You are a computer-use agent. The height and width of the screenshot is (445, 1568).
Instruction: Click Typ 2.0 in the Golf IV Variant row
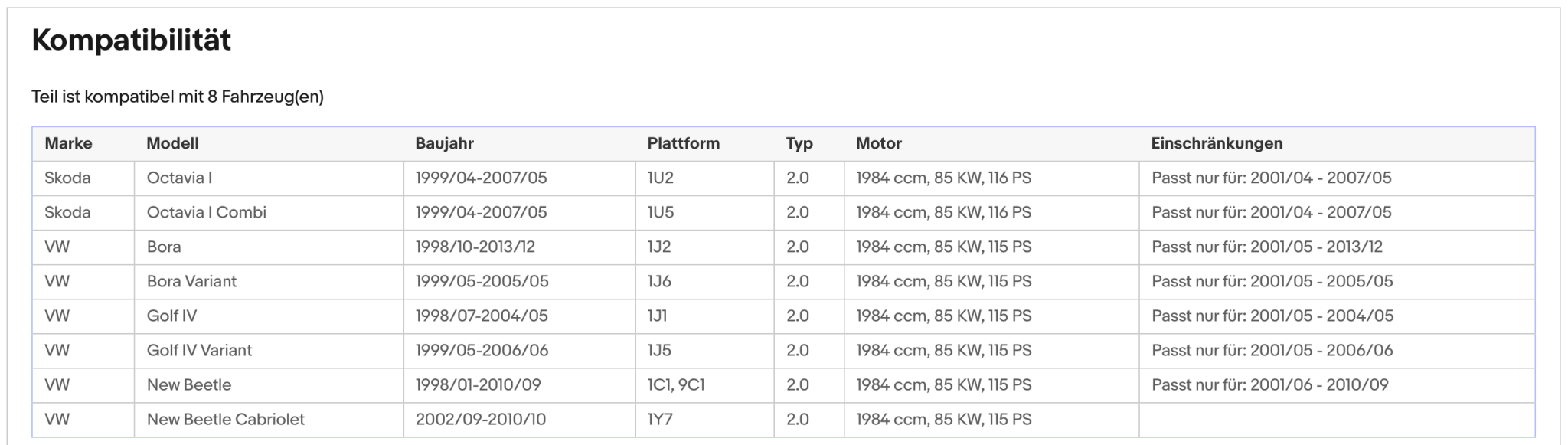(x=798, y=350)
